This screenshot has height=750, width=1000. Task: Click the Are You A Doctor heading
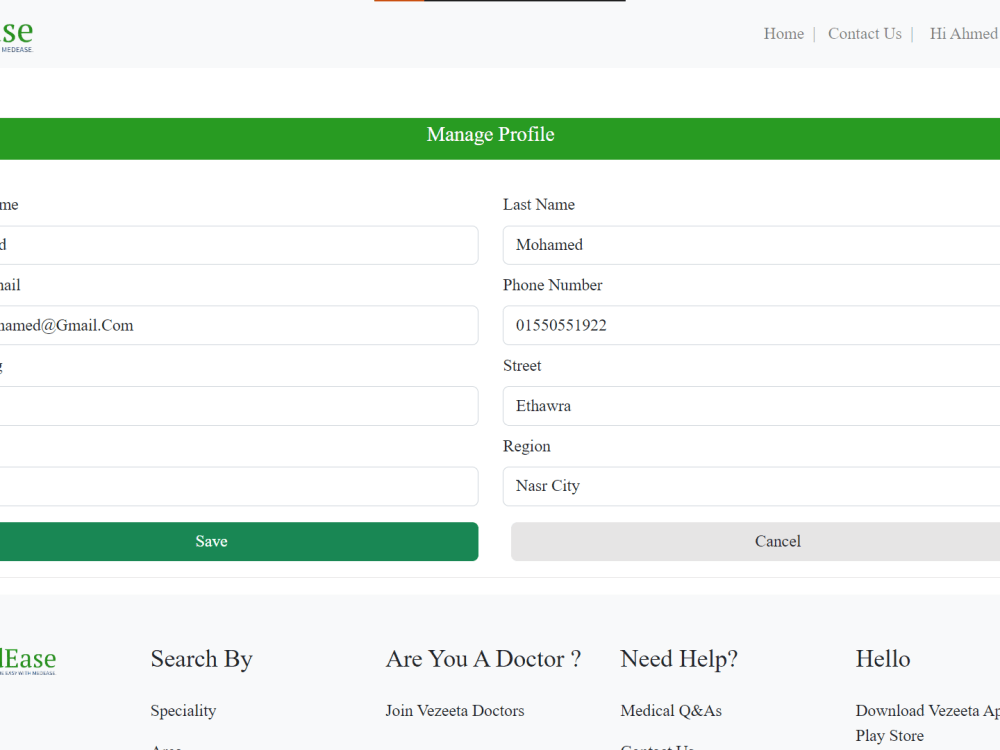[483, 659]
